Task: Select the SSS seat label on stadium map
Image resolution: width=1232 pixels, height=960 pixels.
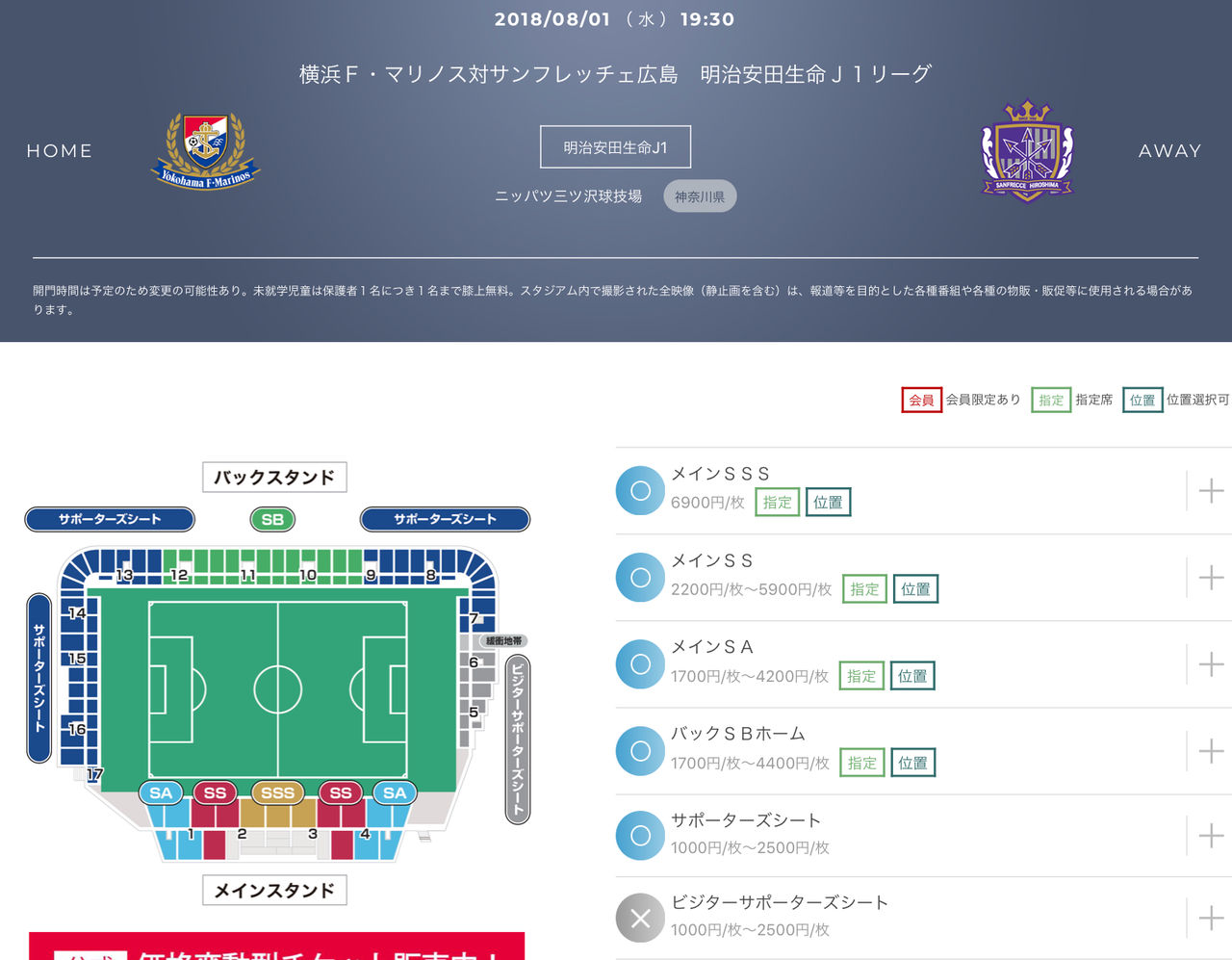Action: (x=277, y=792)
